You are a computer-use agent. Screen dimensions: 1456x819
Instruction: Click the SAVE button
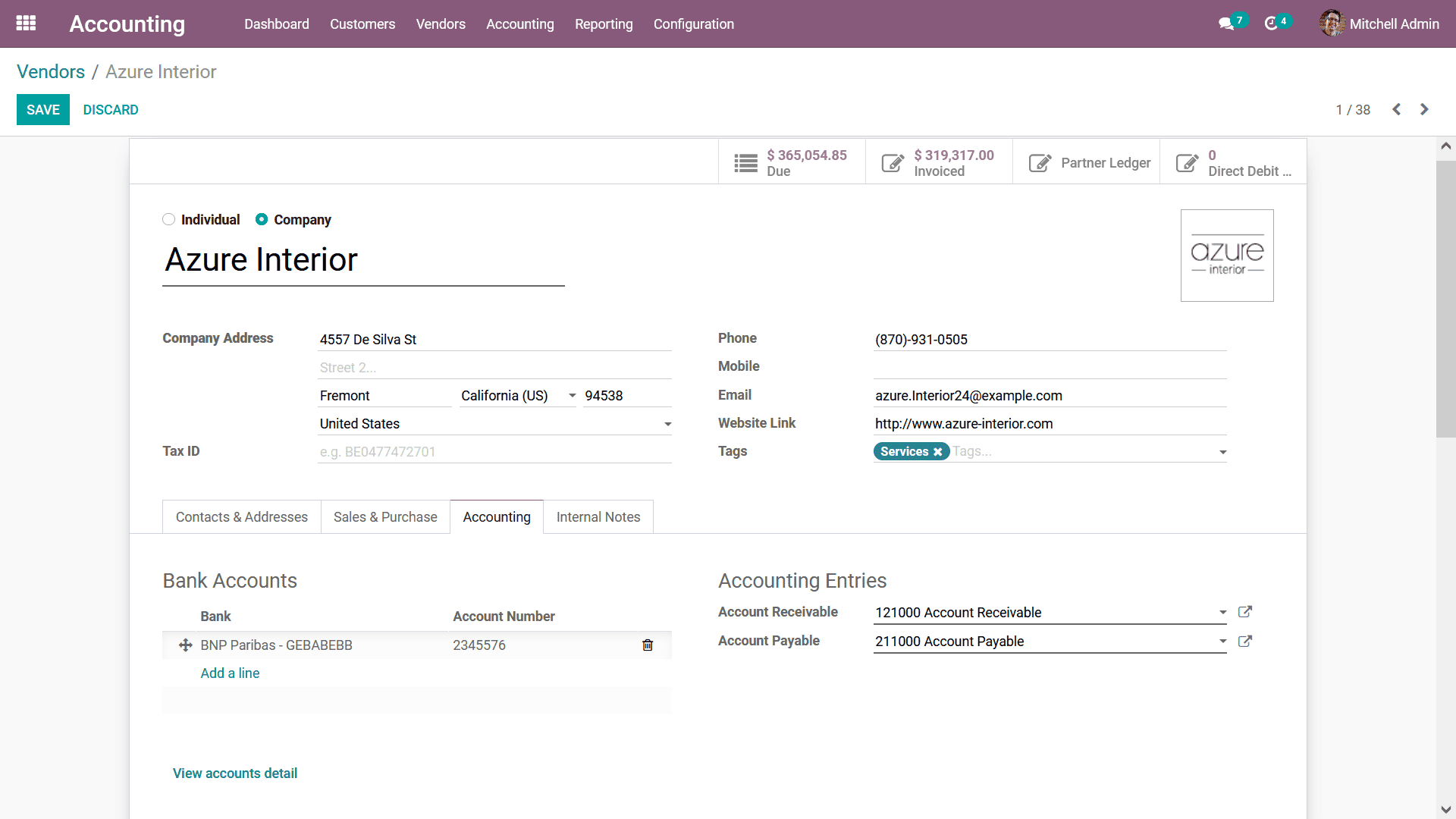tap(43, 110)
